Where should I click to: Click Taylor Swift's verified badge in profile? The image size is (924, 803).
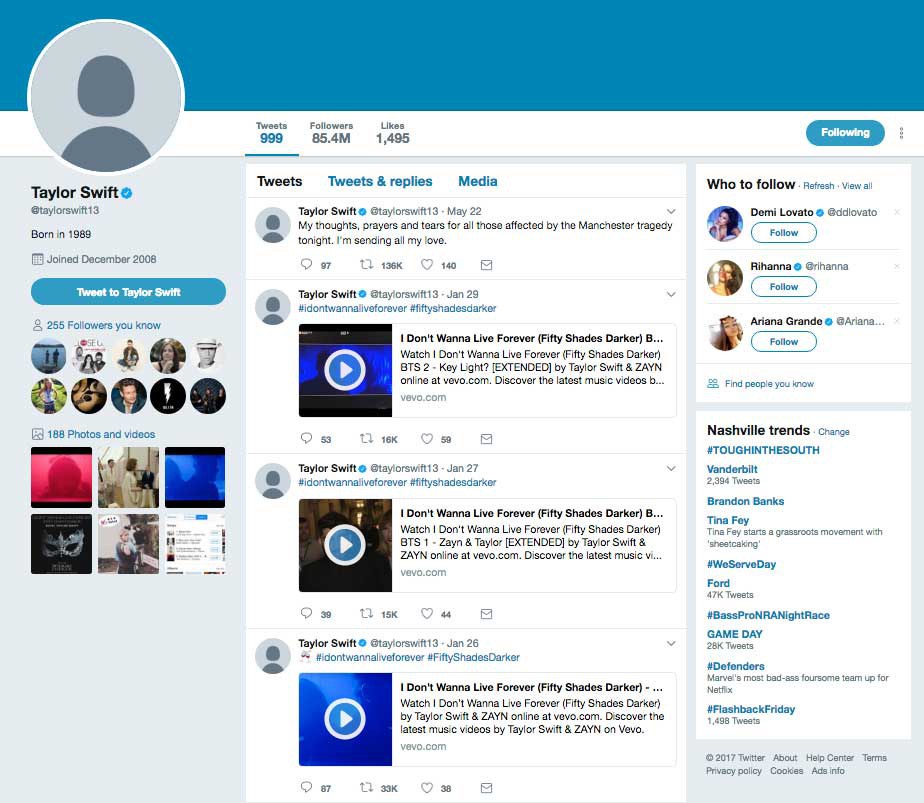point(127,193)
